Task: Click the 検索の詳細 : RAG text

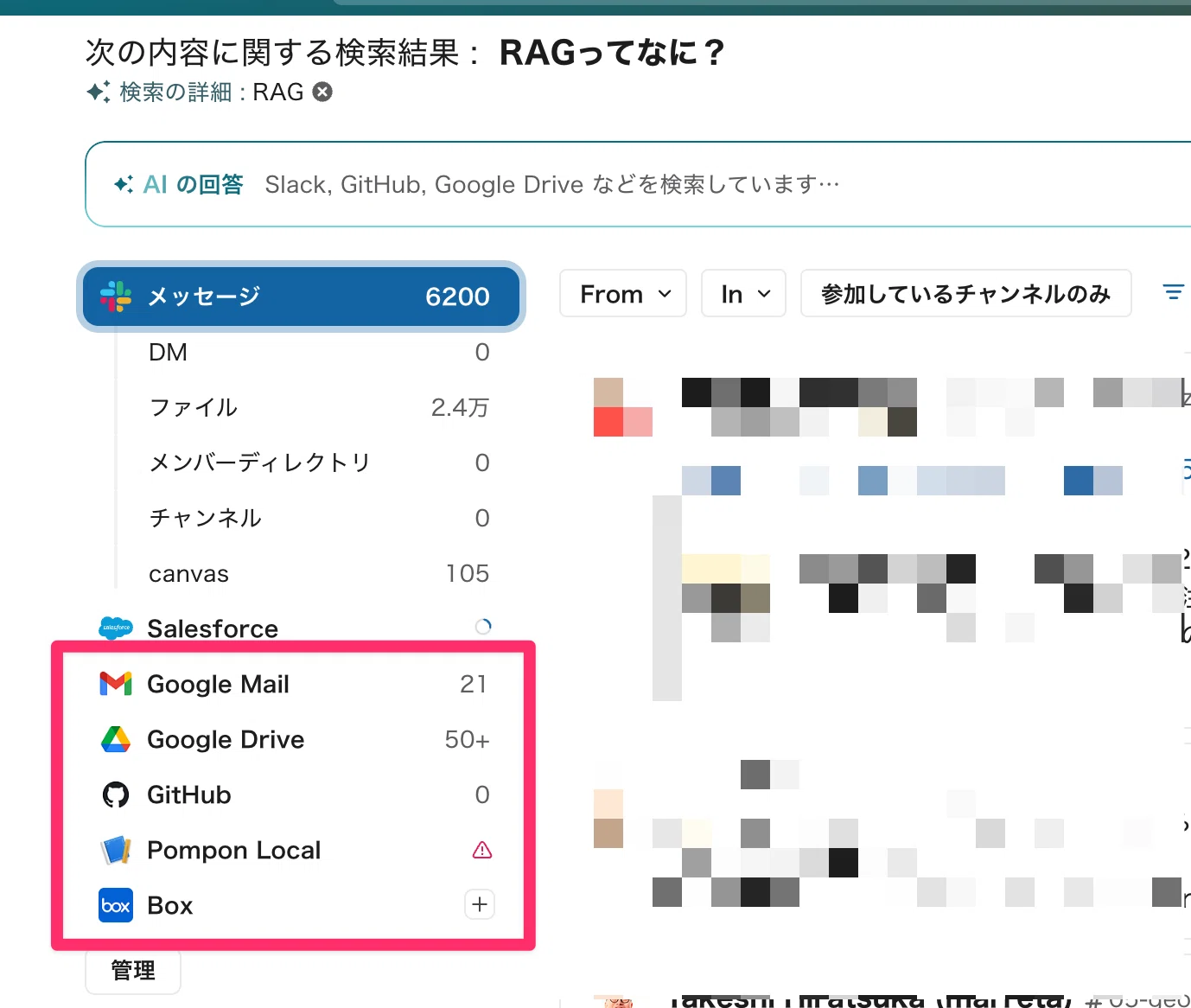Action: tap(212, 92)
